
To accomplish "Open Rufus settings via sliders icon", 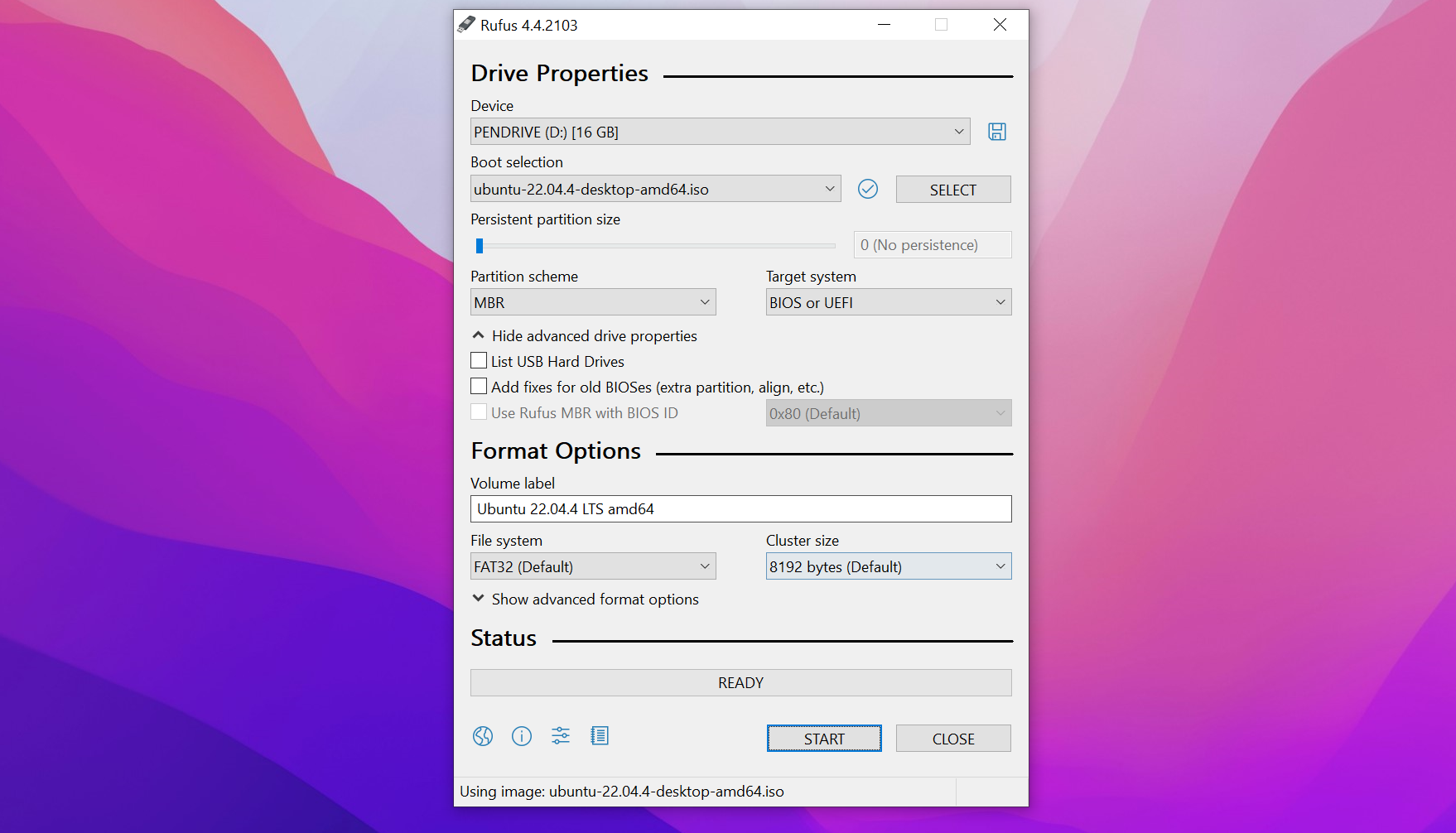I will click(x=560, y=736).
